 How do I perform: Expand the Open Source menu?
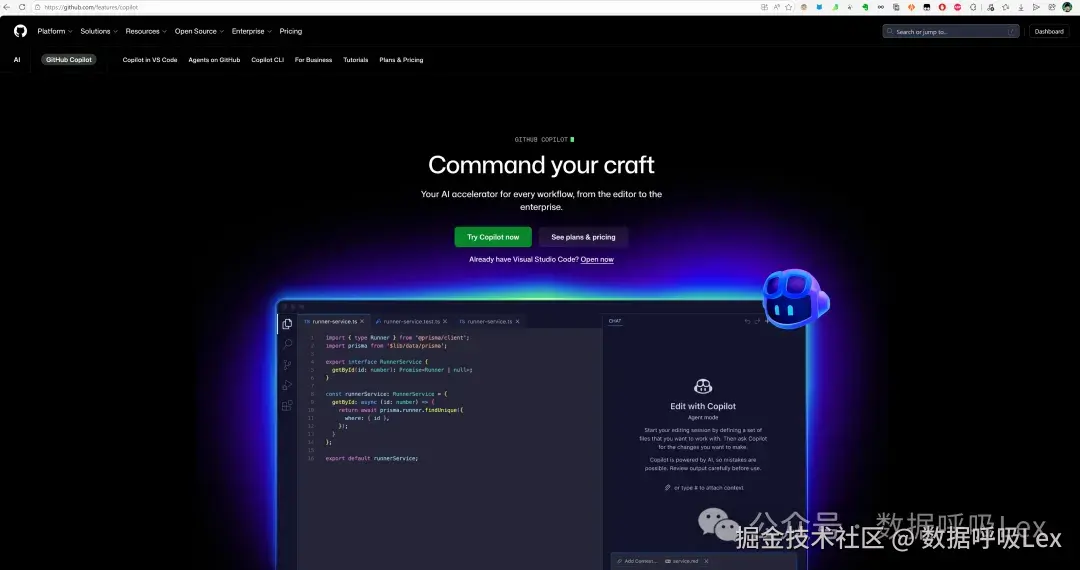pyautogui.click(x=199, y=31)
